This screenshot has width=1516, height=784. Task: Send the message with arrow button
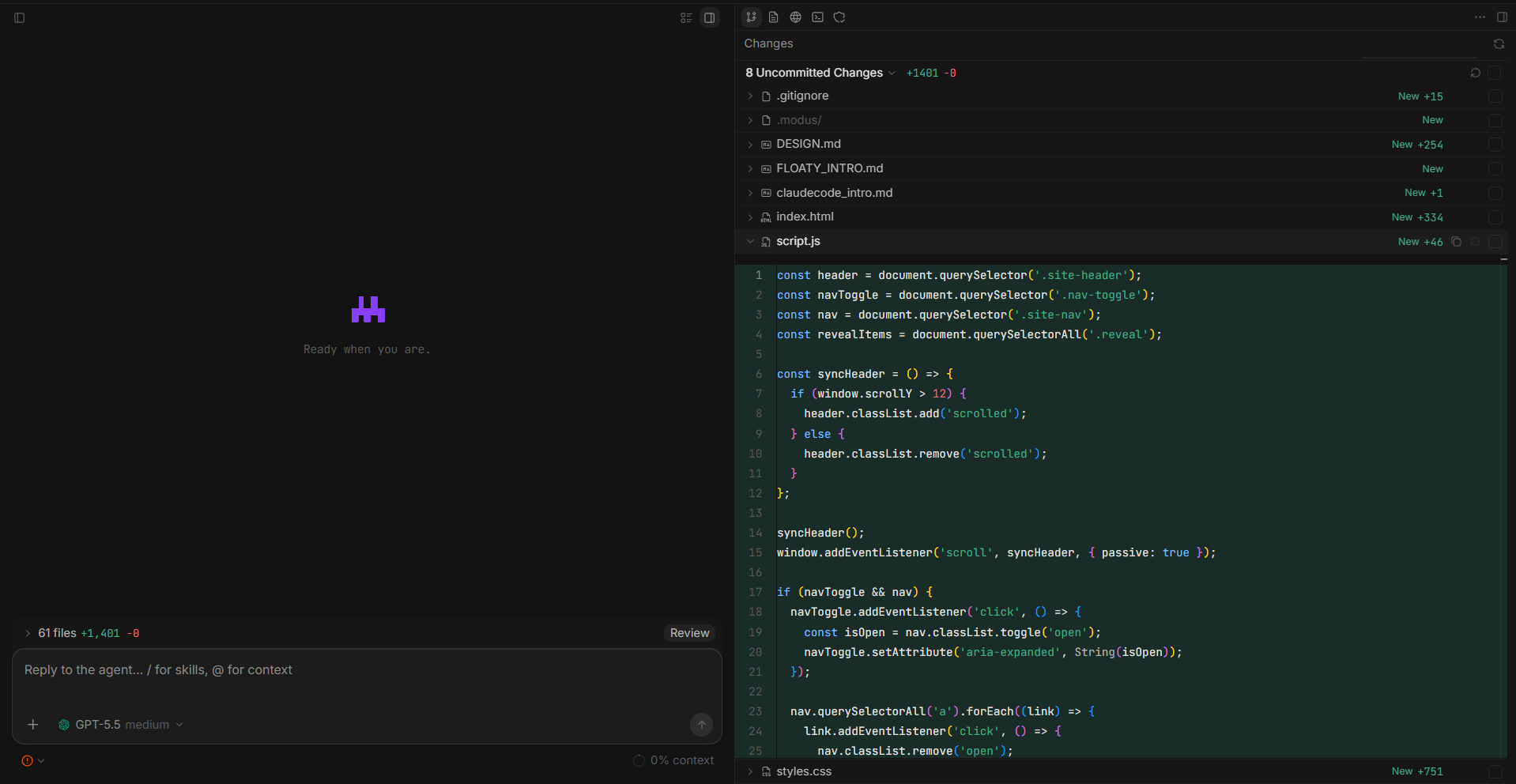point(701,725)
